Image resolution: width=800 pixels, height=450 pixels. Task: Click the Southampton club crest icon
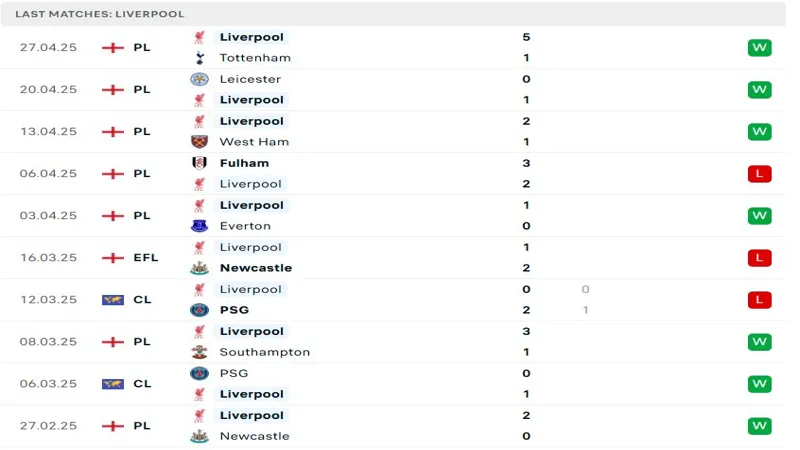click(x=199, y=352)
